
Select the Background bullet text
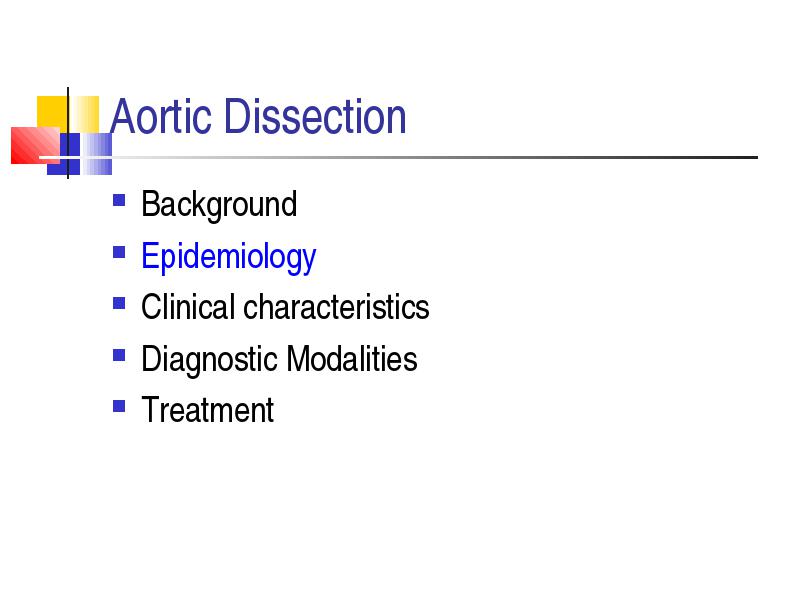(219, 205)
